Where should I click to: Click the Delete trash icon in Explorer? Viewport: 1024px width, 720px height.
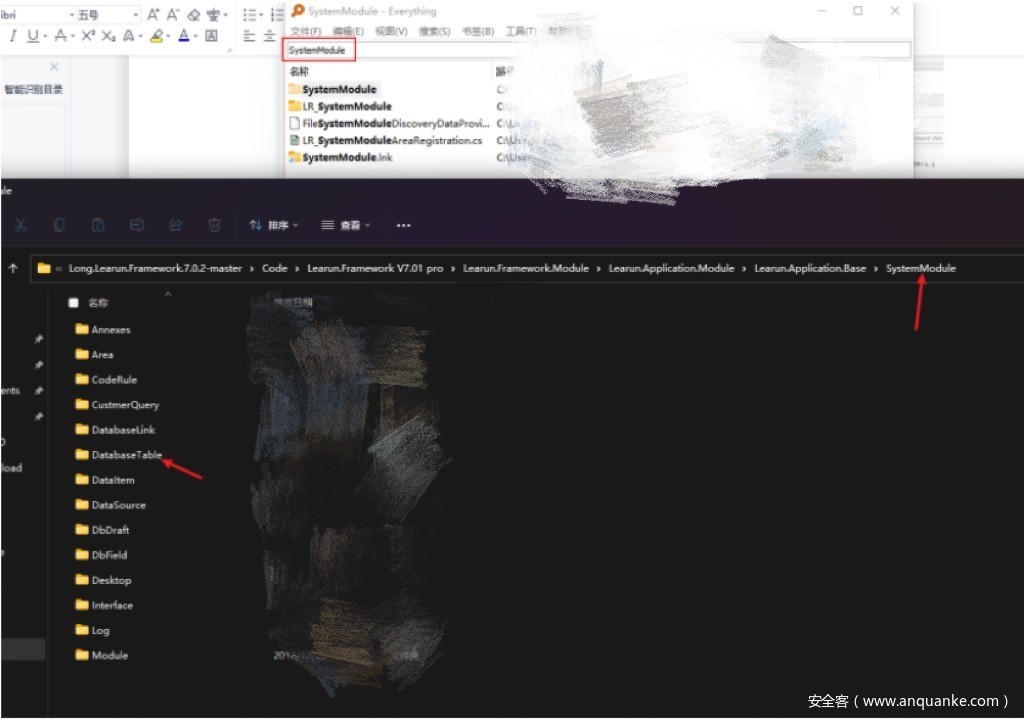click(x=214, y=225)
